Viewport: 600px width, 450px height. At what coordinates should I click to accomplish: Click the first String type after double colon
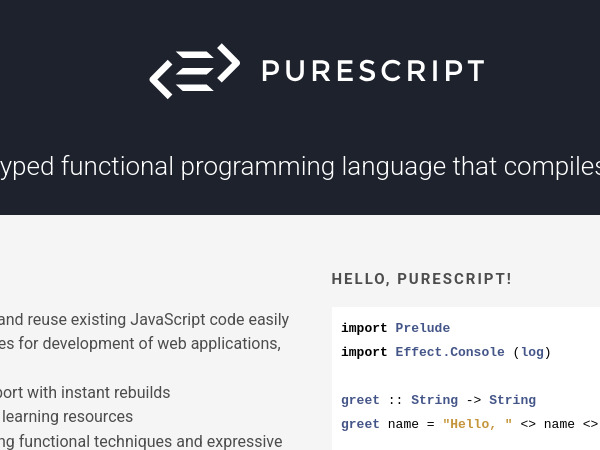[434, 400]
